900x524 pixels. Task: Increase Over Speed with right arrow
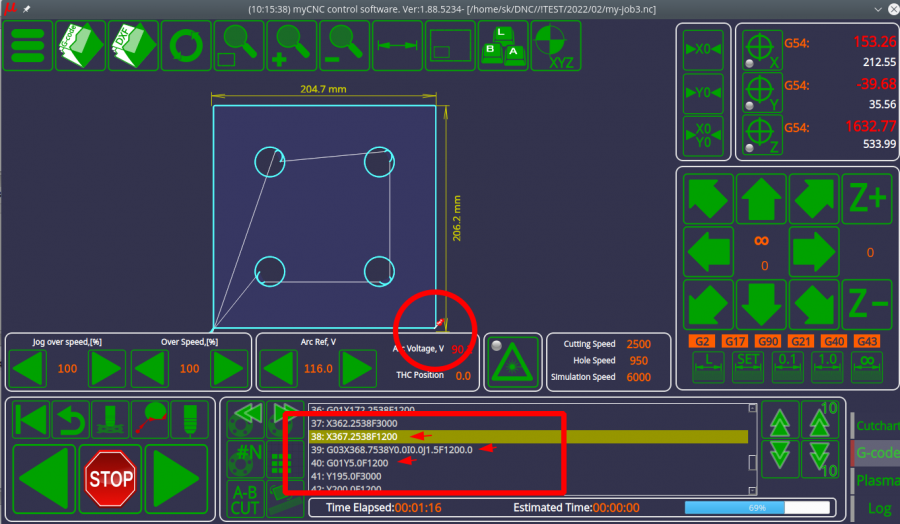229,369
